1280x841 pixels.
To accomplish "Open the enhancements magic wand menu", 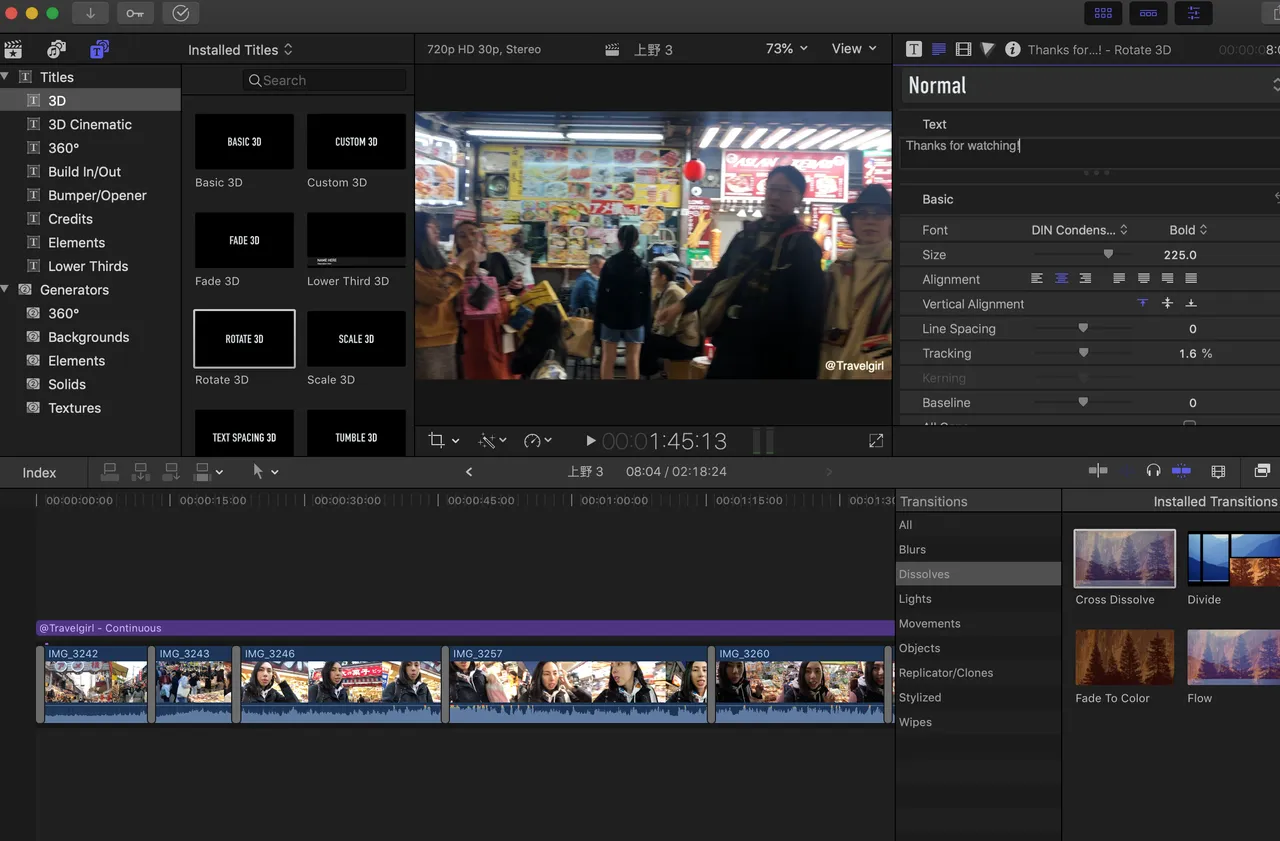I will tap(492, 440).
